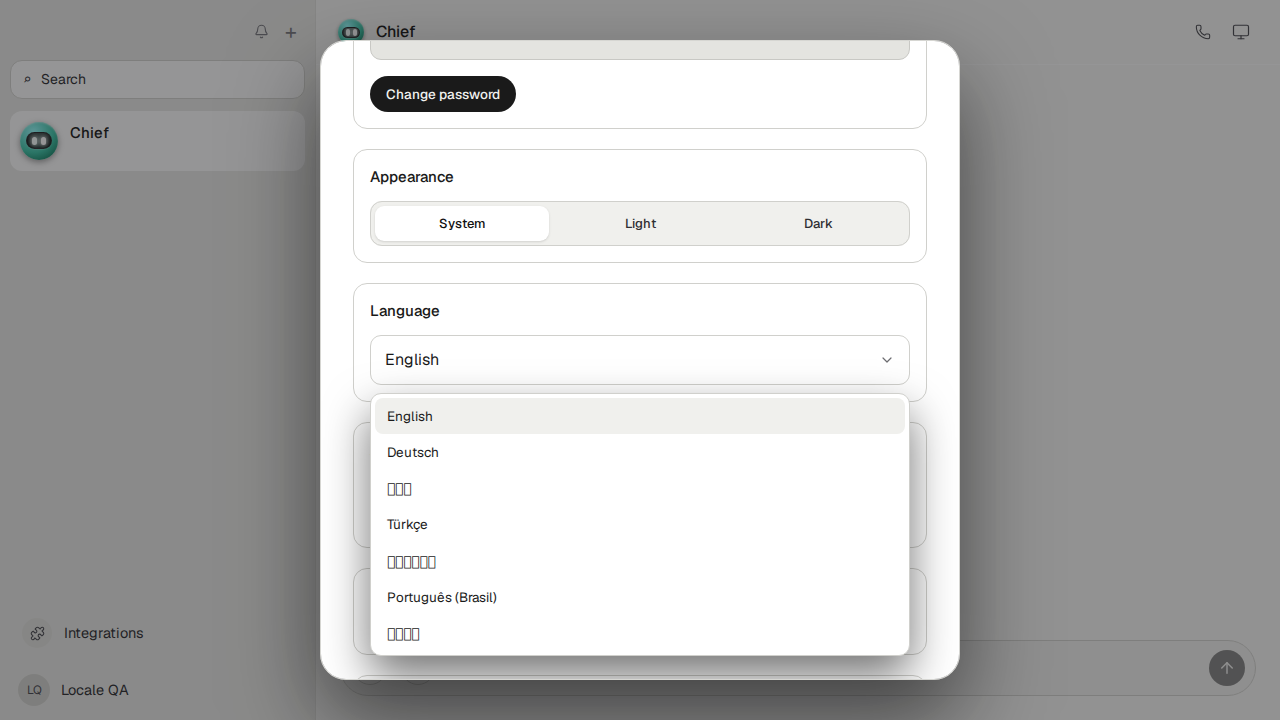Image resolution: width=1280 pixels, height=720 pixels.
Task: Click the Change password button
Action: tap(443, 94)
